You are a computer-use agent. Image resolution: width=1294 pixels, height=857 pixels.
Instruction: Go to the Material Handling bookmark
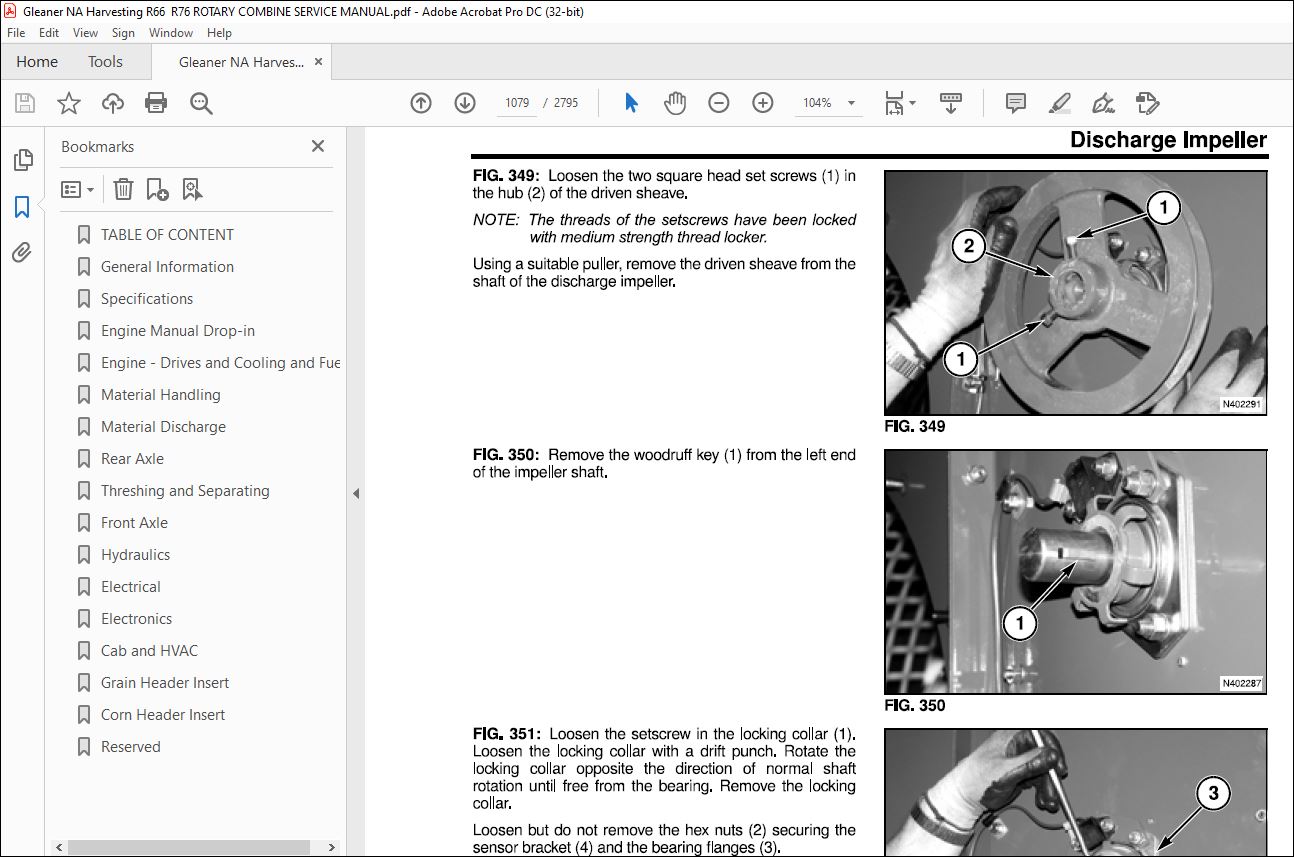160,395
